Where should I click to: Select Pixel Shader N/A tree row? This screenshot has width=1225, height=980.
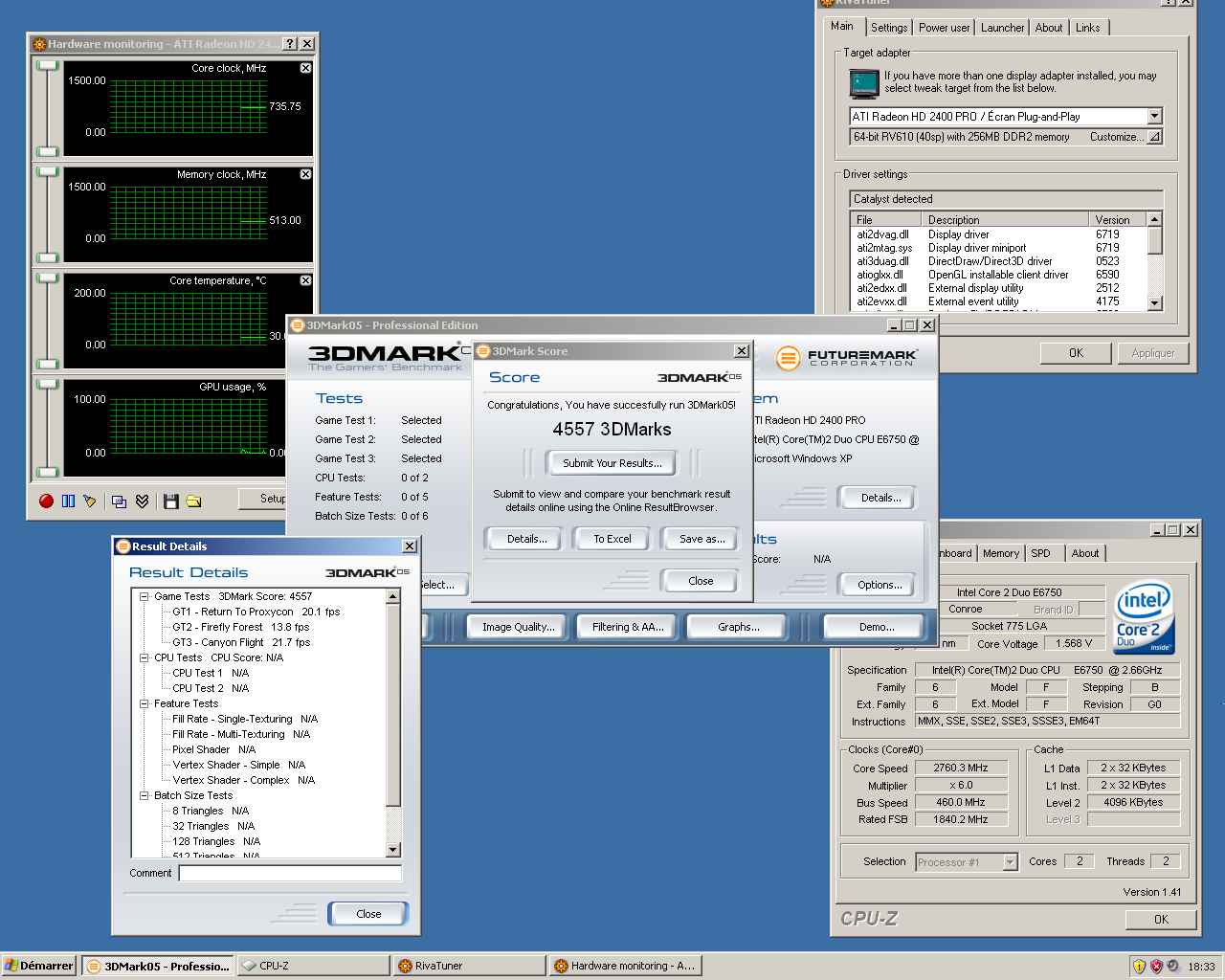pos(213,749)
